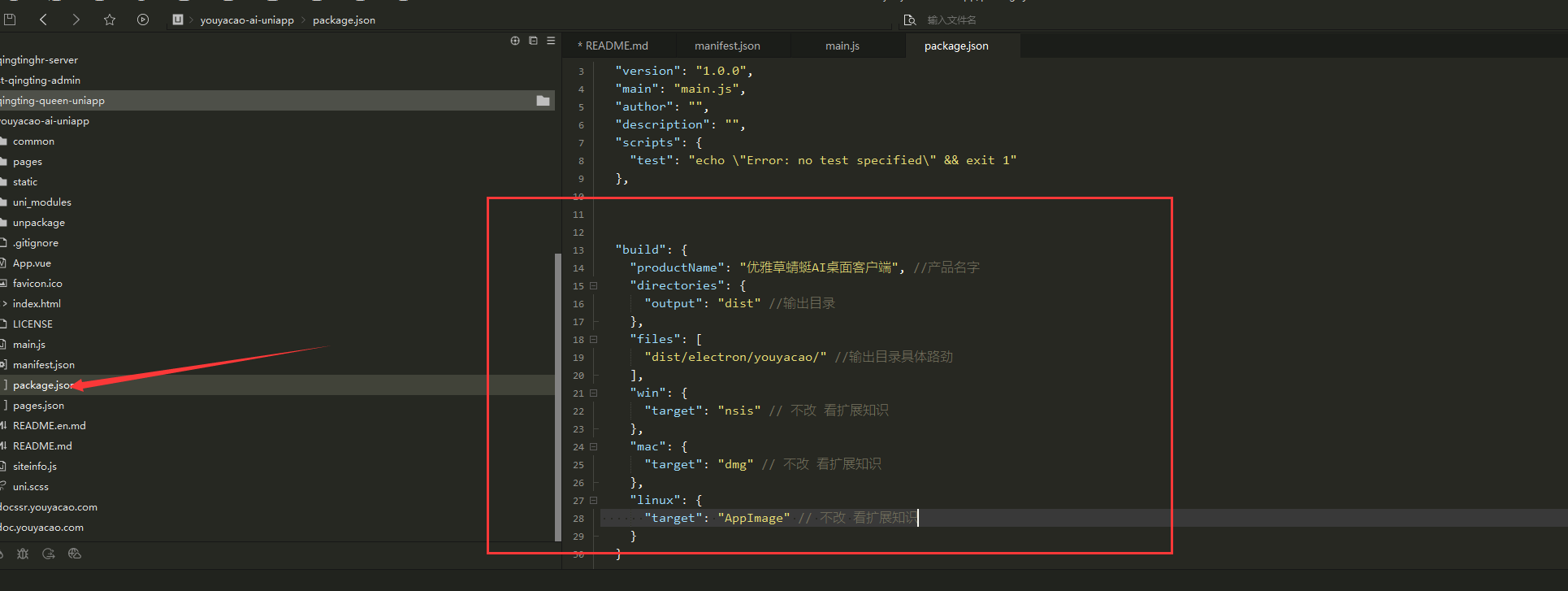1568x591 pixels.
Task: Open manifest.json in the file tree
Action: pos(44,365)
